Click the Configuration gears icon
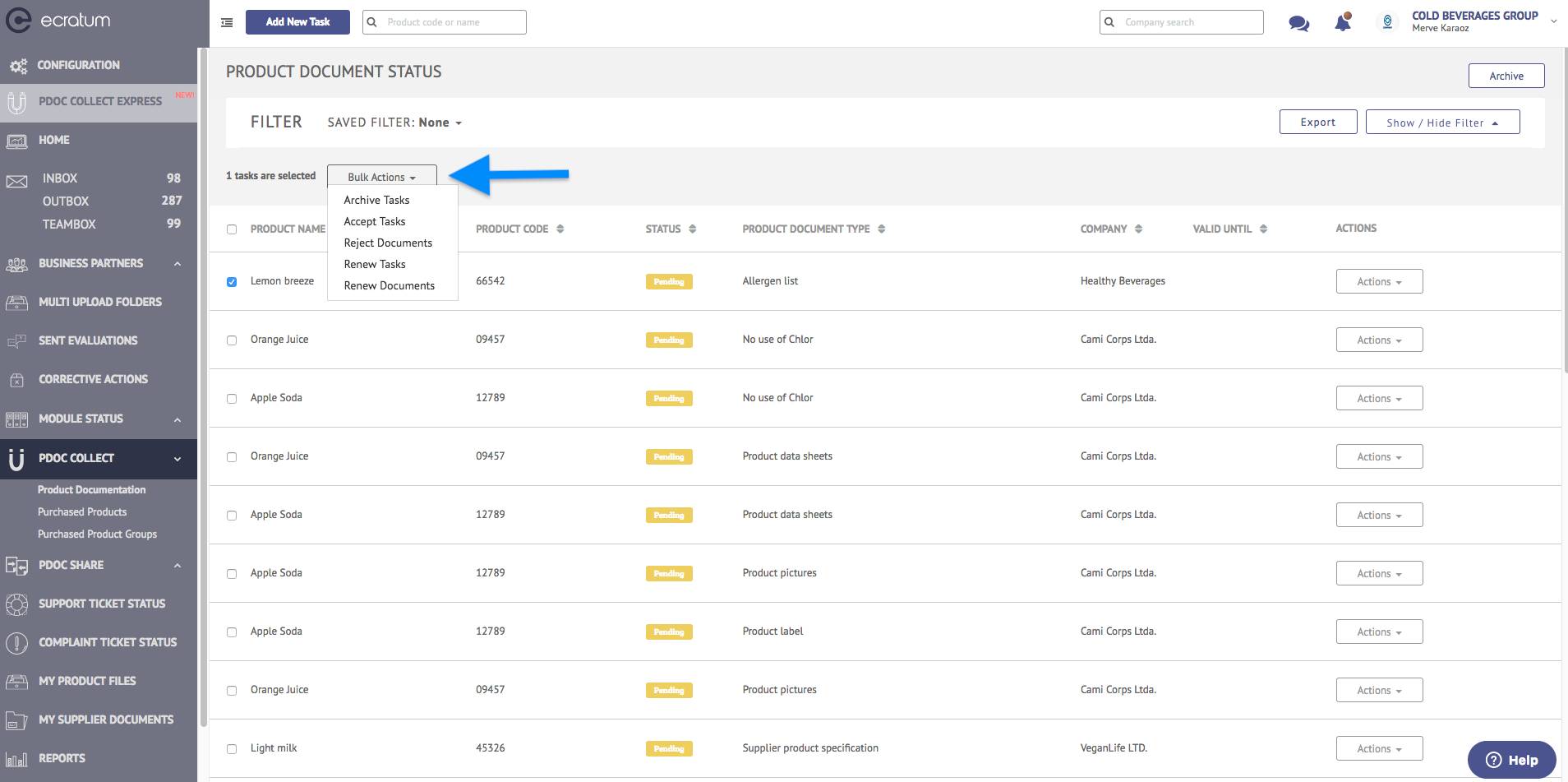Viewport: 1568px width, 782px height. click(18, 66)
